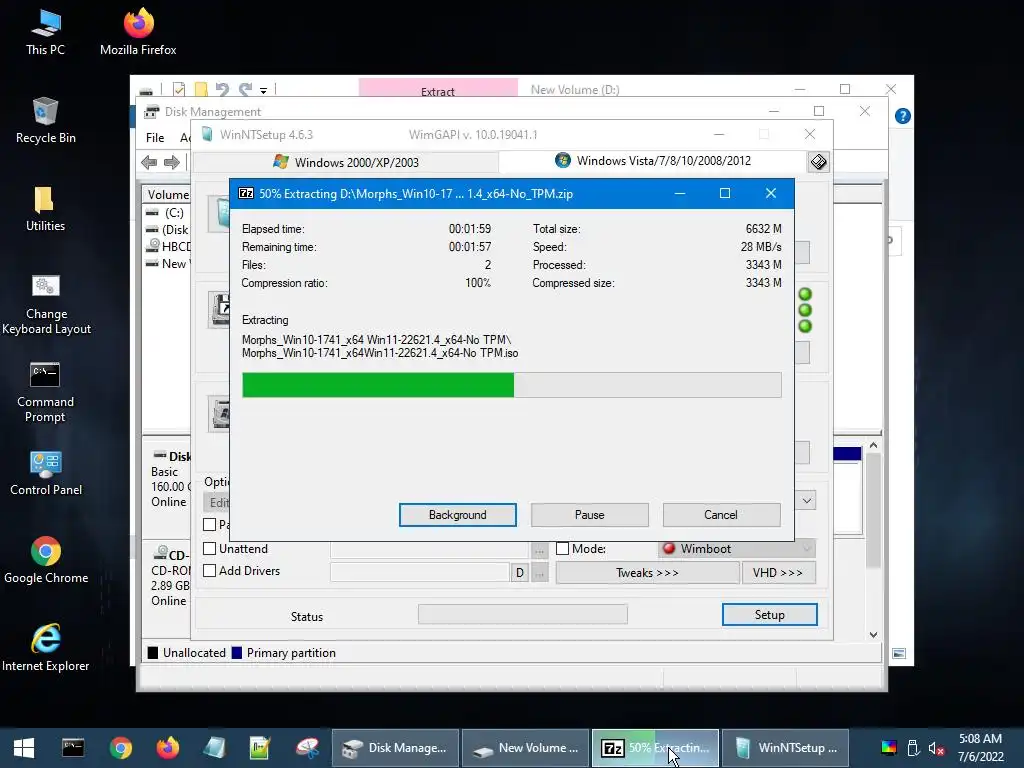Click the Disk Management forward arrow
Viewport: 1024px width, 768px height.
[x=172, y=162]
